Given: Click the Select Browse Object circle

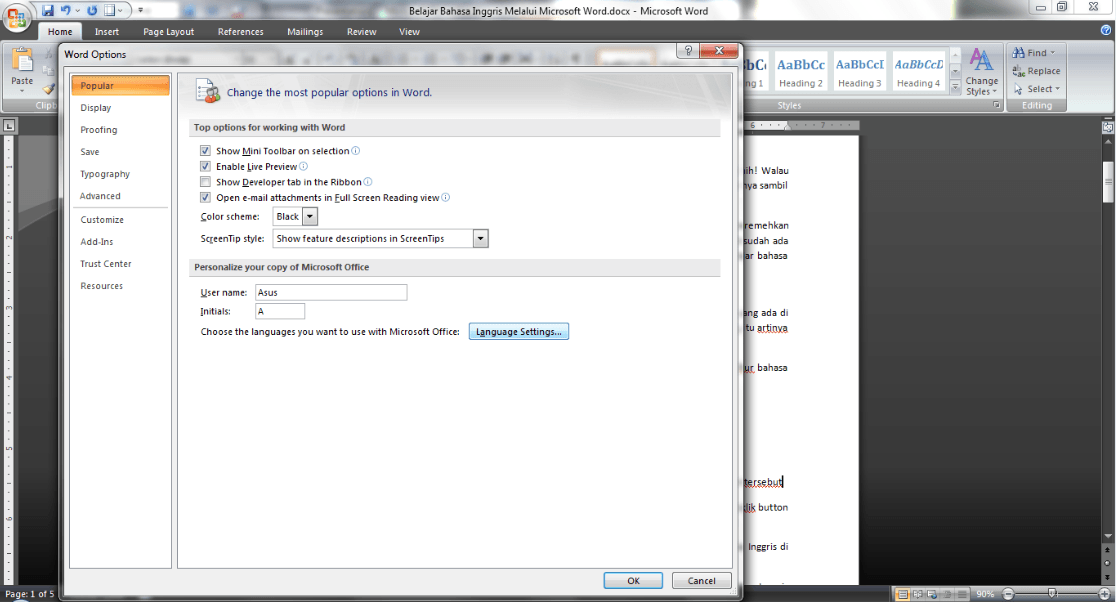Looking at the screenshot, I should [1107, 562].
